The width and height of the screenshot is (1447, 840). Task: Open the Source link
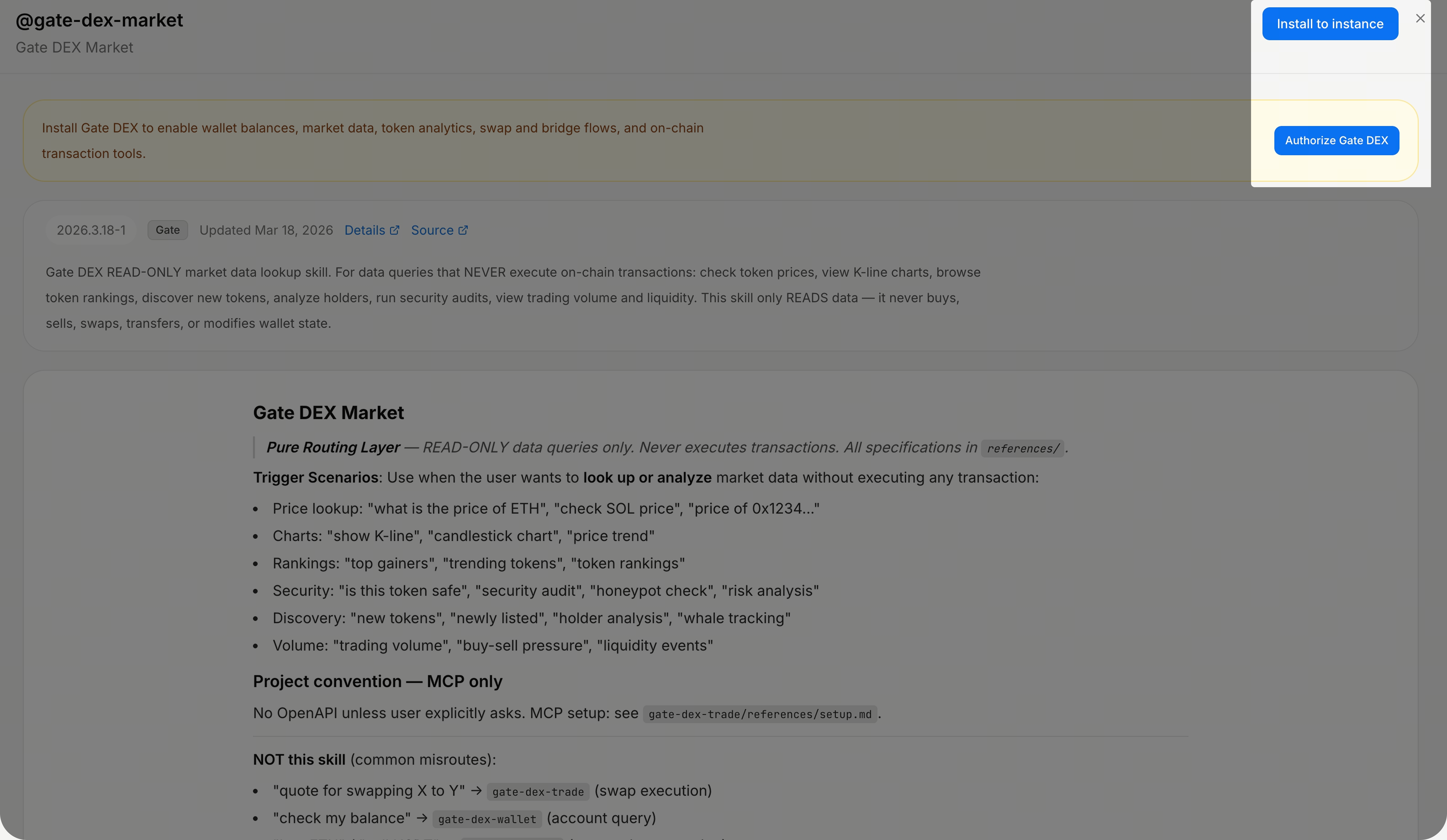pos(432,230)
